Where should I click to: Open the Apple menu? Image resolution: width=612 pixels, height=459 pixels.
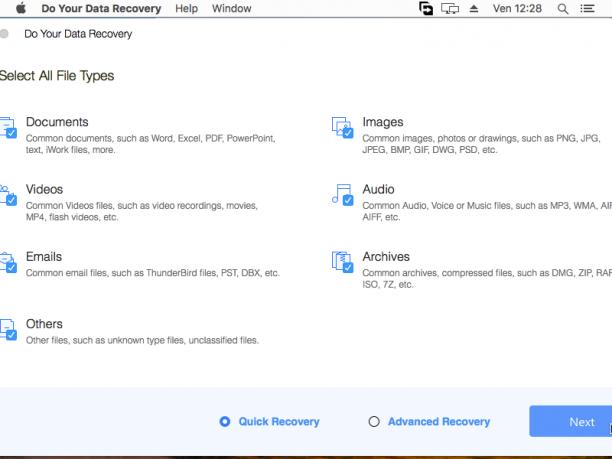coord(21,8)
